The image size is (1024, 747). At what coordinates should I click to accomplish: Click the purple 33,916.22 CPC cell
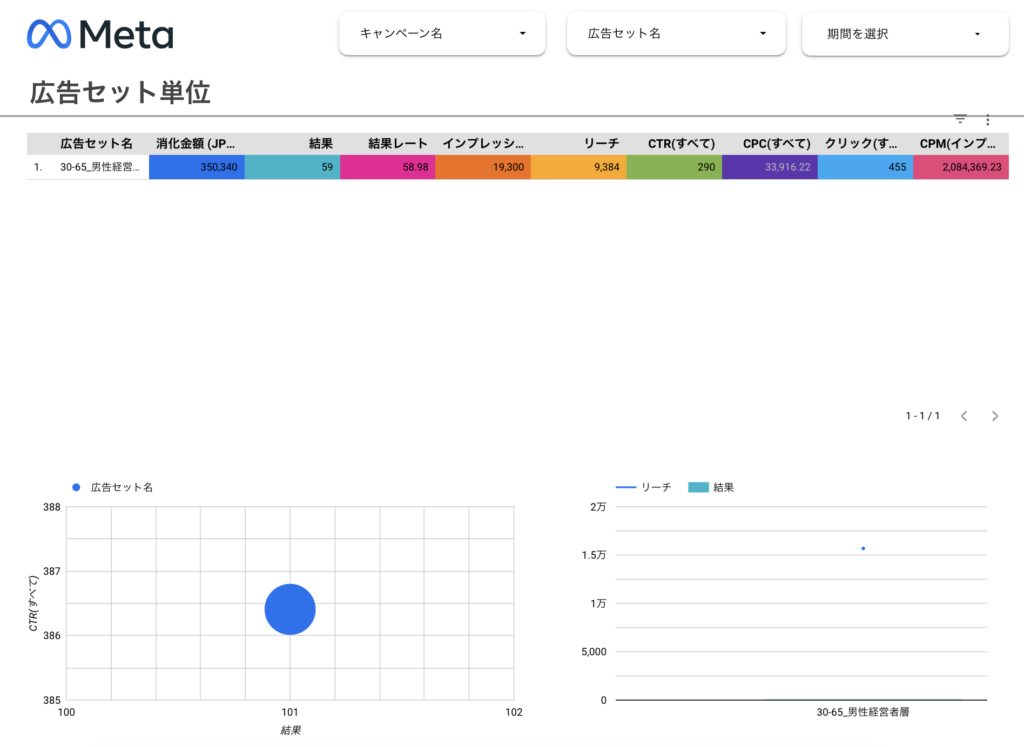tap(769, 167)
